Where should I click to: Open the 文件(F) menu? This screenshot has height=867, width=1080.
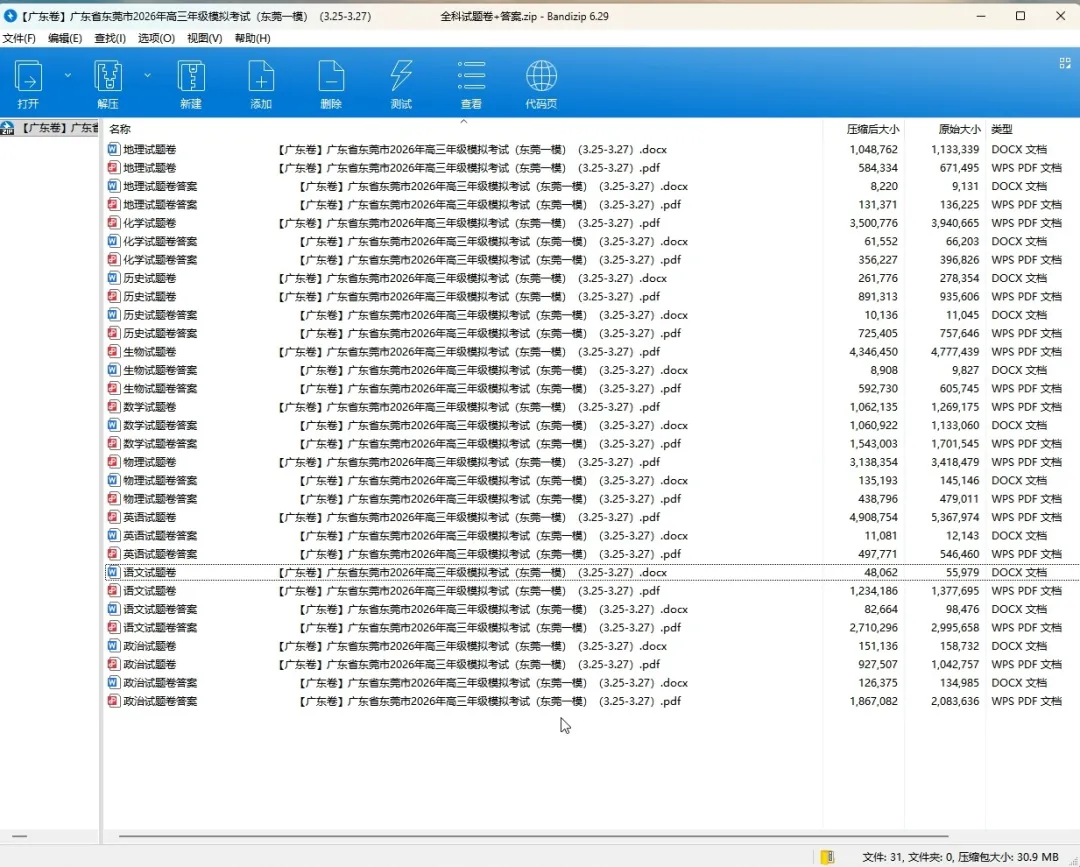point(19,39)
